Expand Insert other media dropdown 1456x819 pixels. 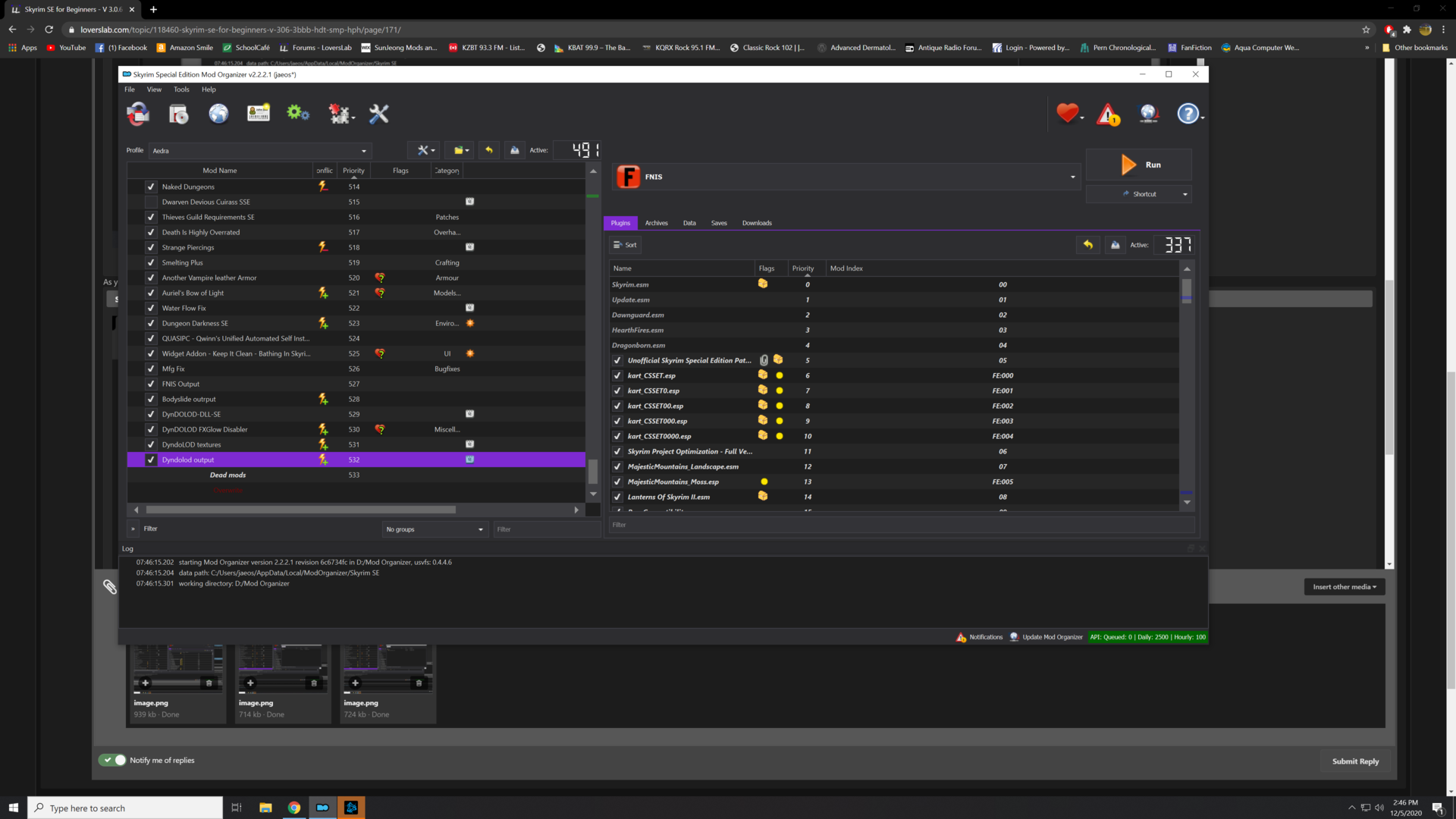tap(1345, 587)
